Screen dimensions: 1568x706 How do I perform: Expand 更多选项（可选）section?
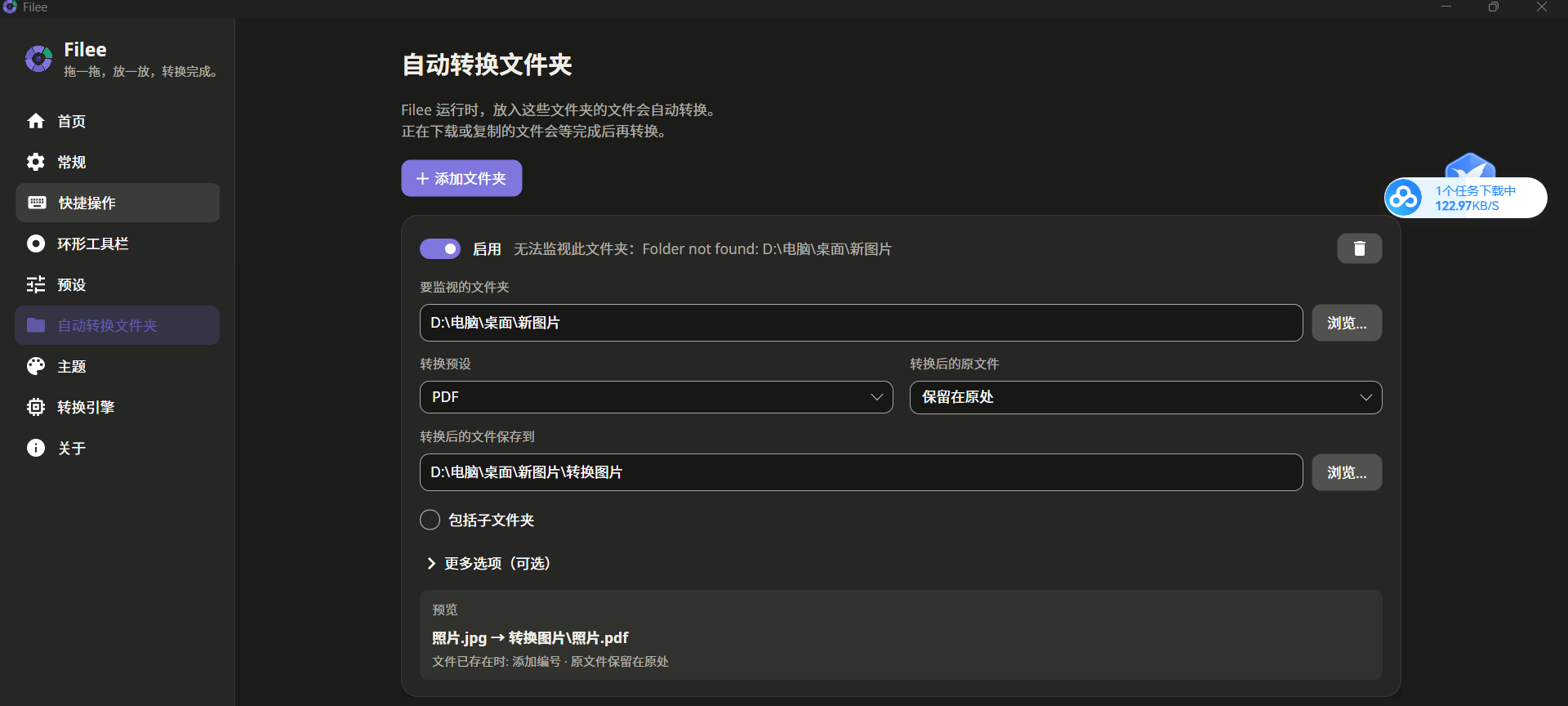coord(488,564)
